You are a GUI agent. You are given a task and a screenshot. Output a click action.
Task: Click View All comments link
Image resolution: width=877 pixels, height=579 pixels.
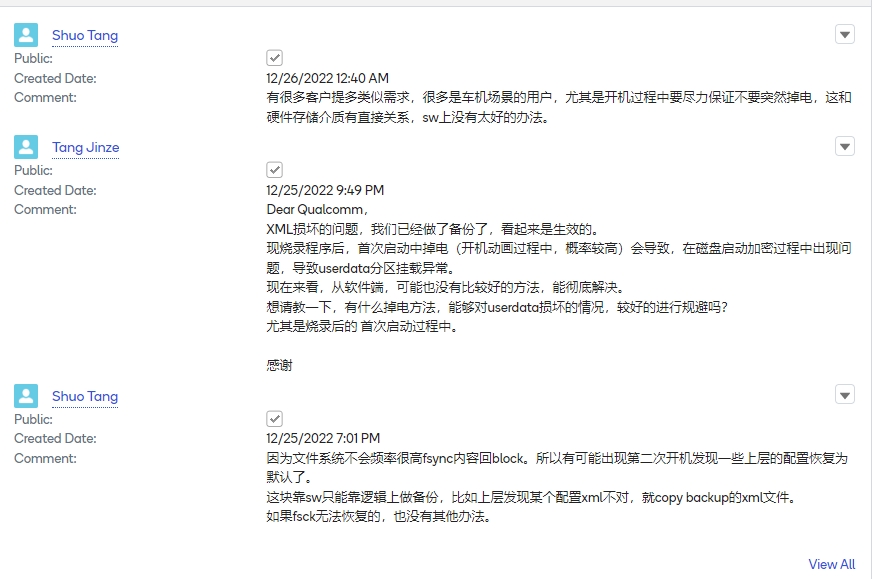[x=832, y=564]
